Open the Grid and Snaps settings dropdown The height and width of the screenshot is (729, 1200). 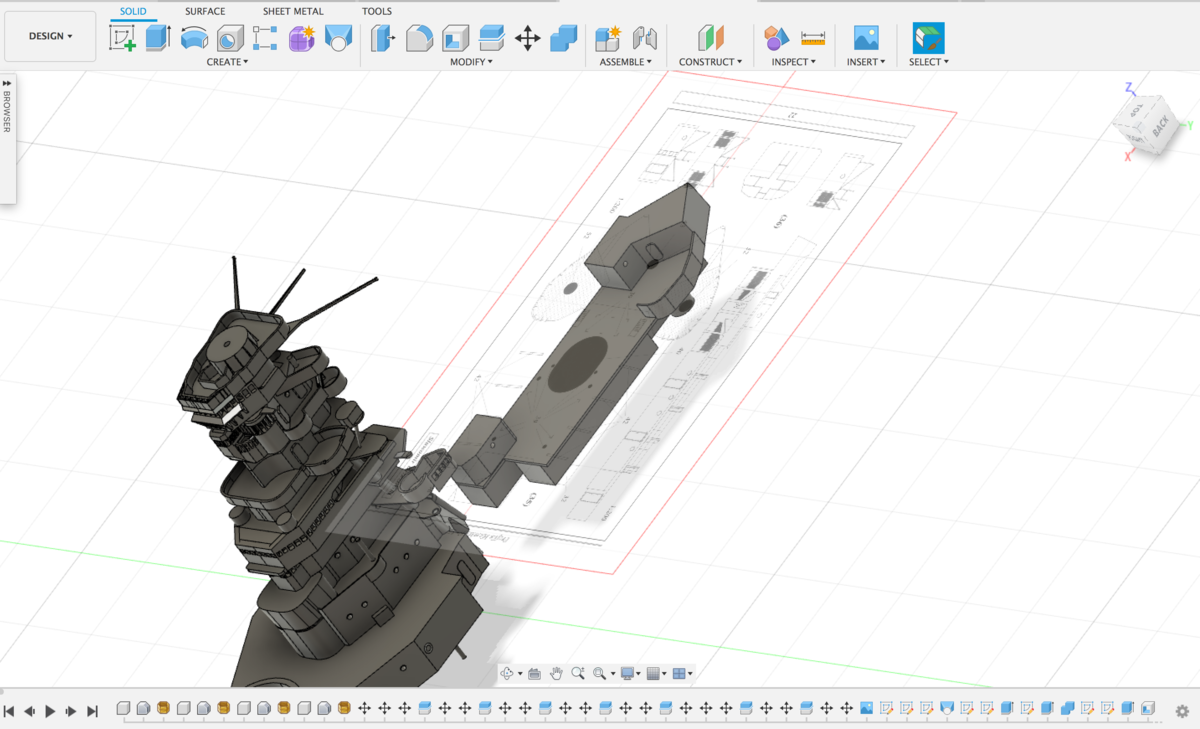pos(656,674)
